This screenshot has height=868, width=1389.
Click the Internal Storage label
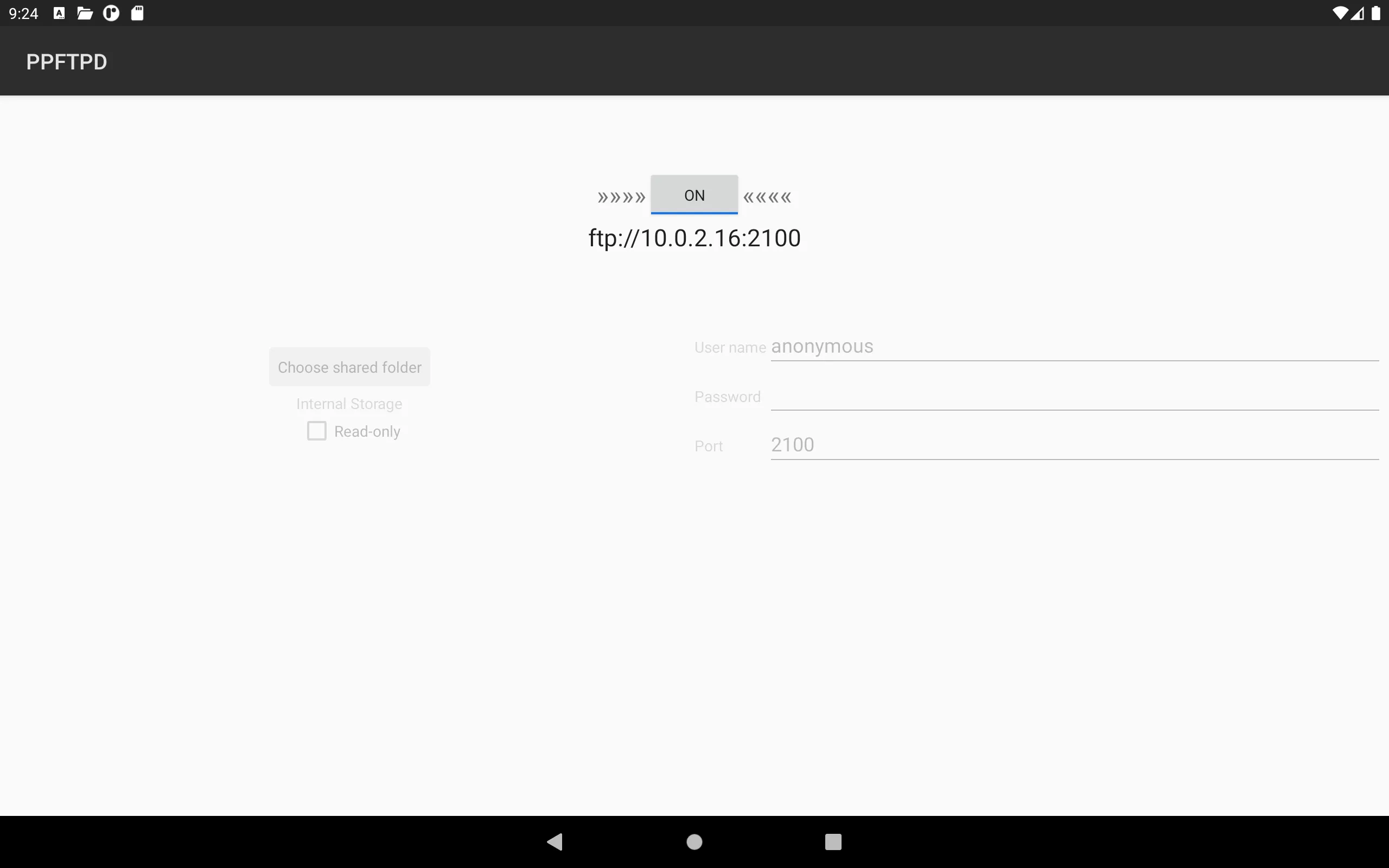click(x=349, y=403)
